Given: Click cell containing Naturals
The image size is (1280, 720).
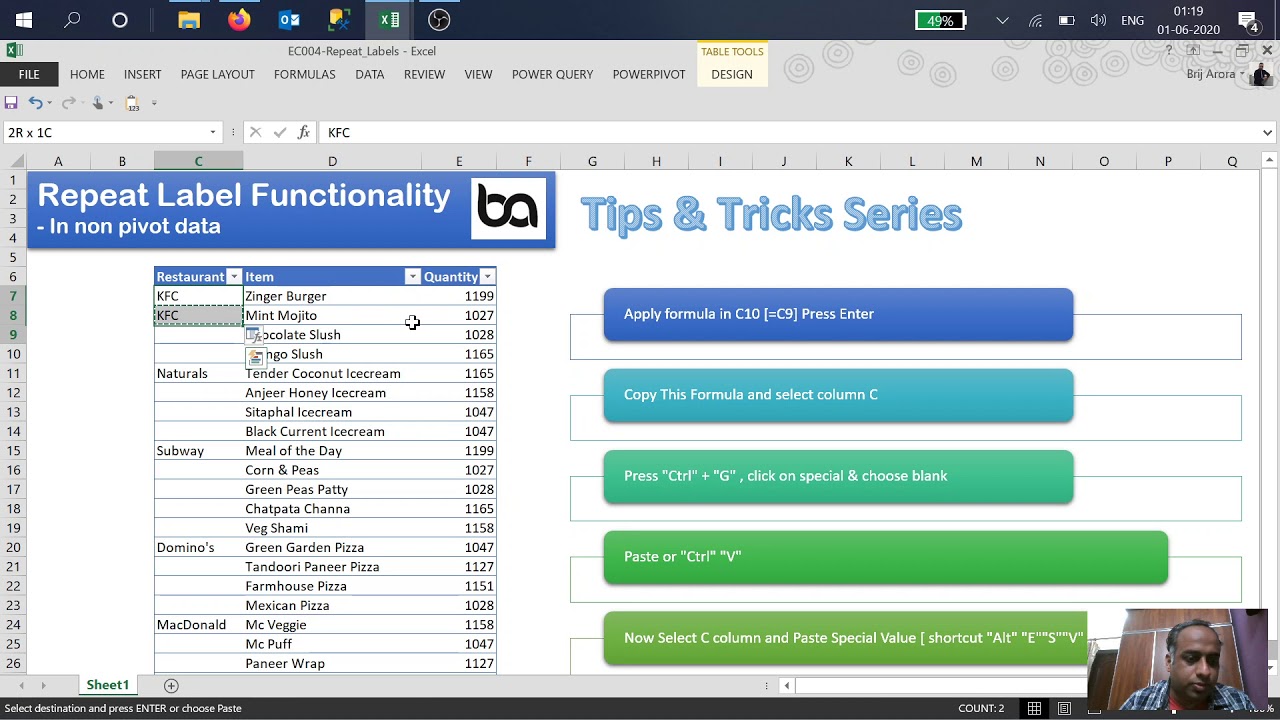Looking at the screenshot, I should (x=199, y=373).
